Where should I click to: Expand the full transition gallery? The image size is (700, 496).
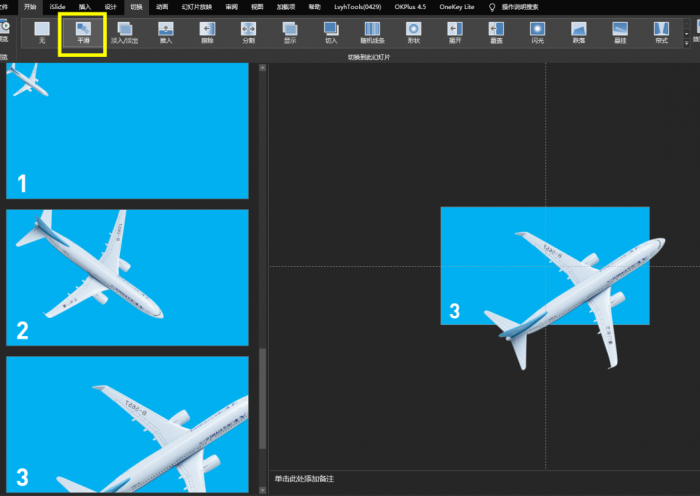pos(687,43)
